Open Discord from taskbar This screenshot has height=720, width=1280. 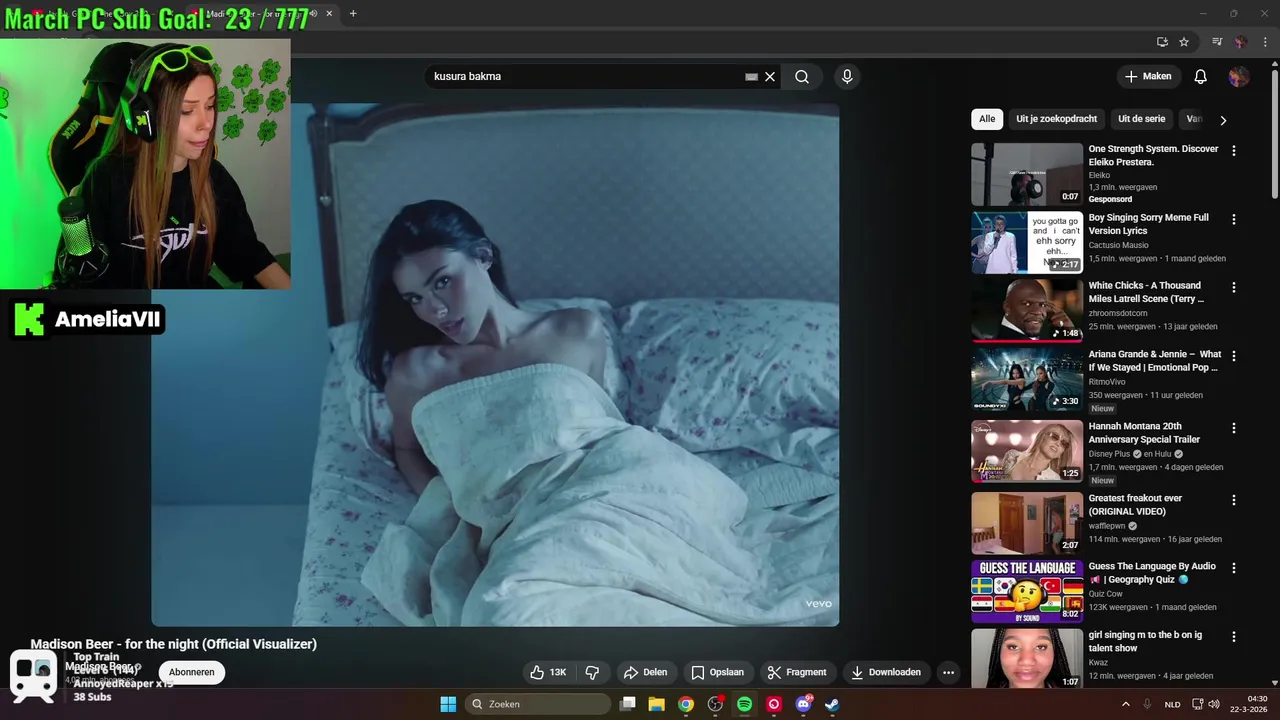pos(803,704)
